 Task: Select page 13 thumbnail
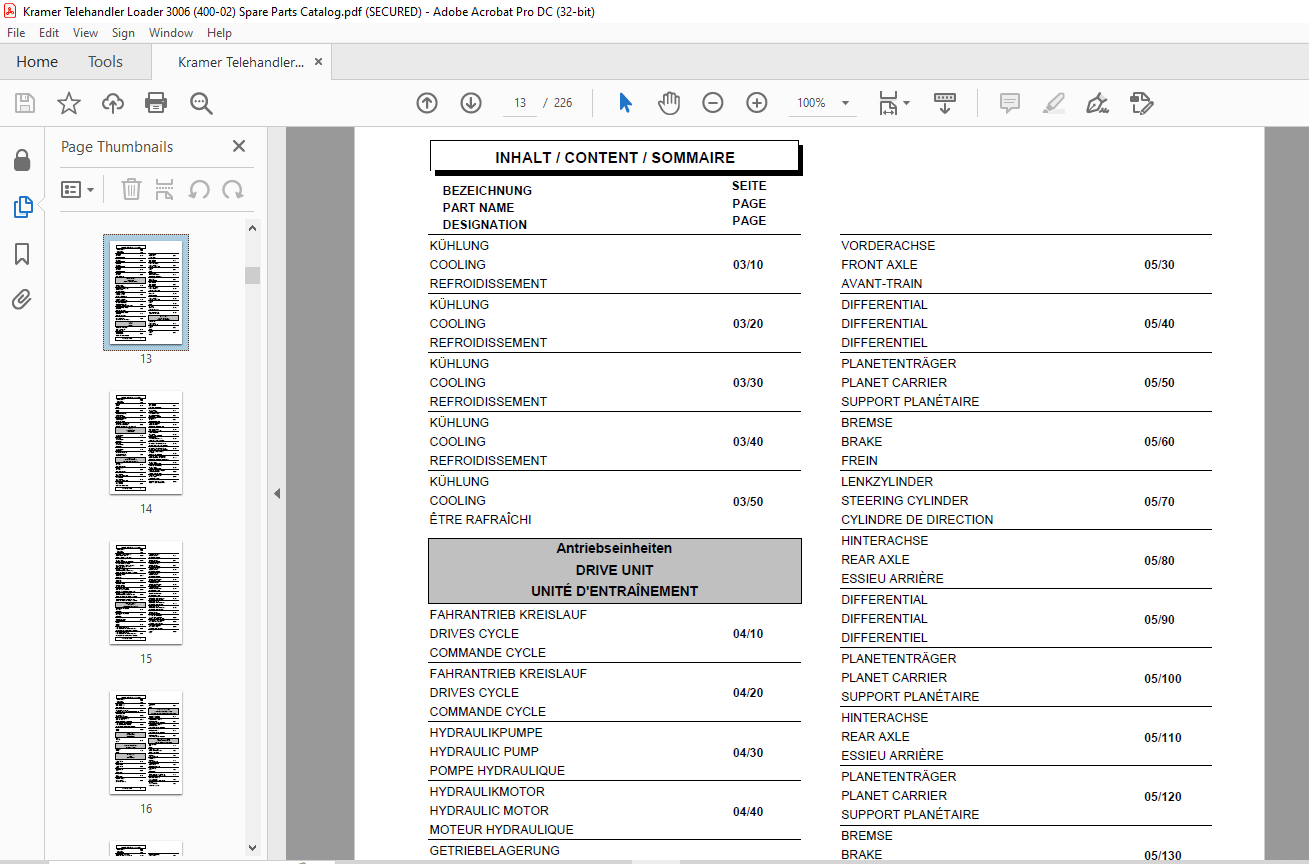point(146,292)
